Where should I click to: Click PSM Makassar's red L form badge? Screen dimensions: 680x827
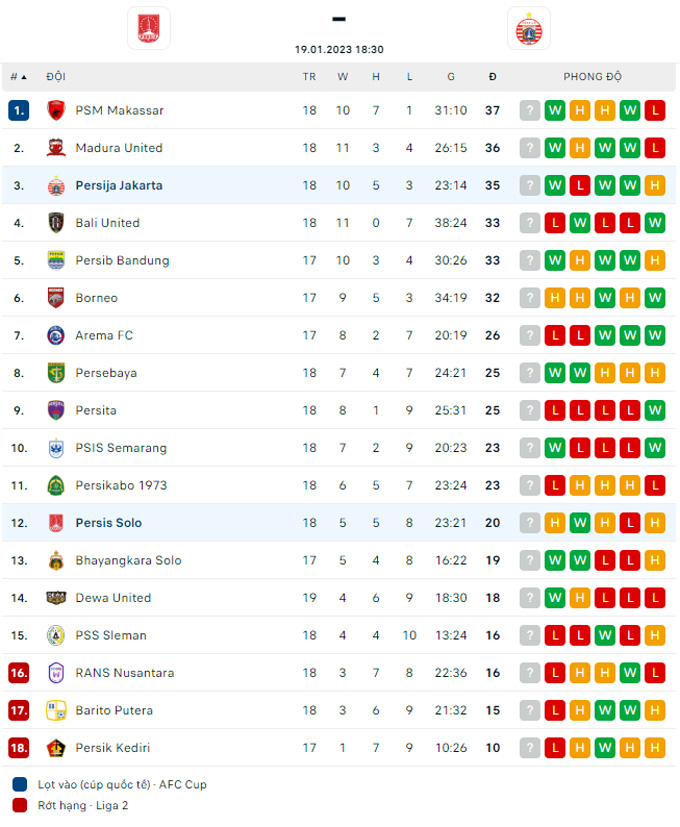click(655, 111)
